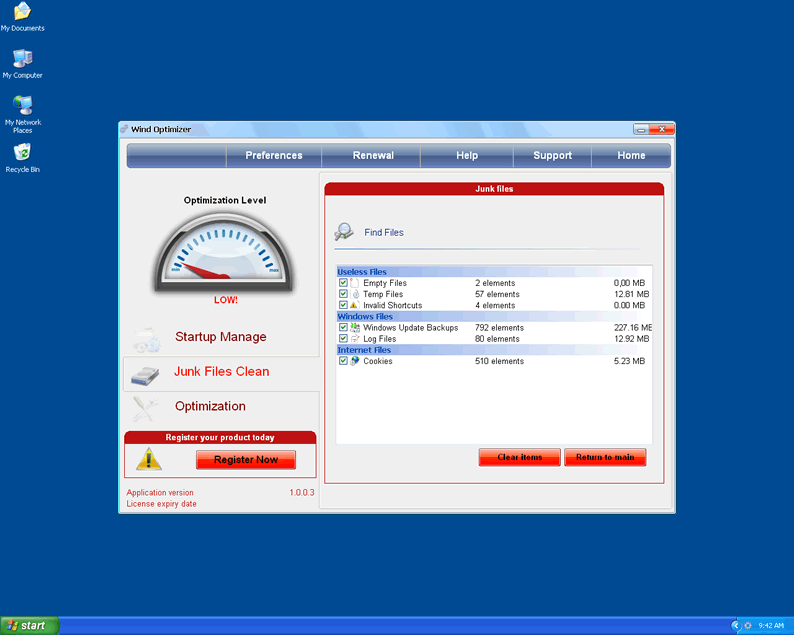Open My Computer desktop icon
This screenshot has height=635, width=794.
pyautogui.click(x=22, y=58)
